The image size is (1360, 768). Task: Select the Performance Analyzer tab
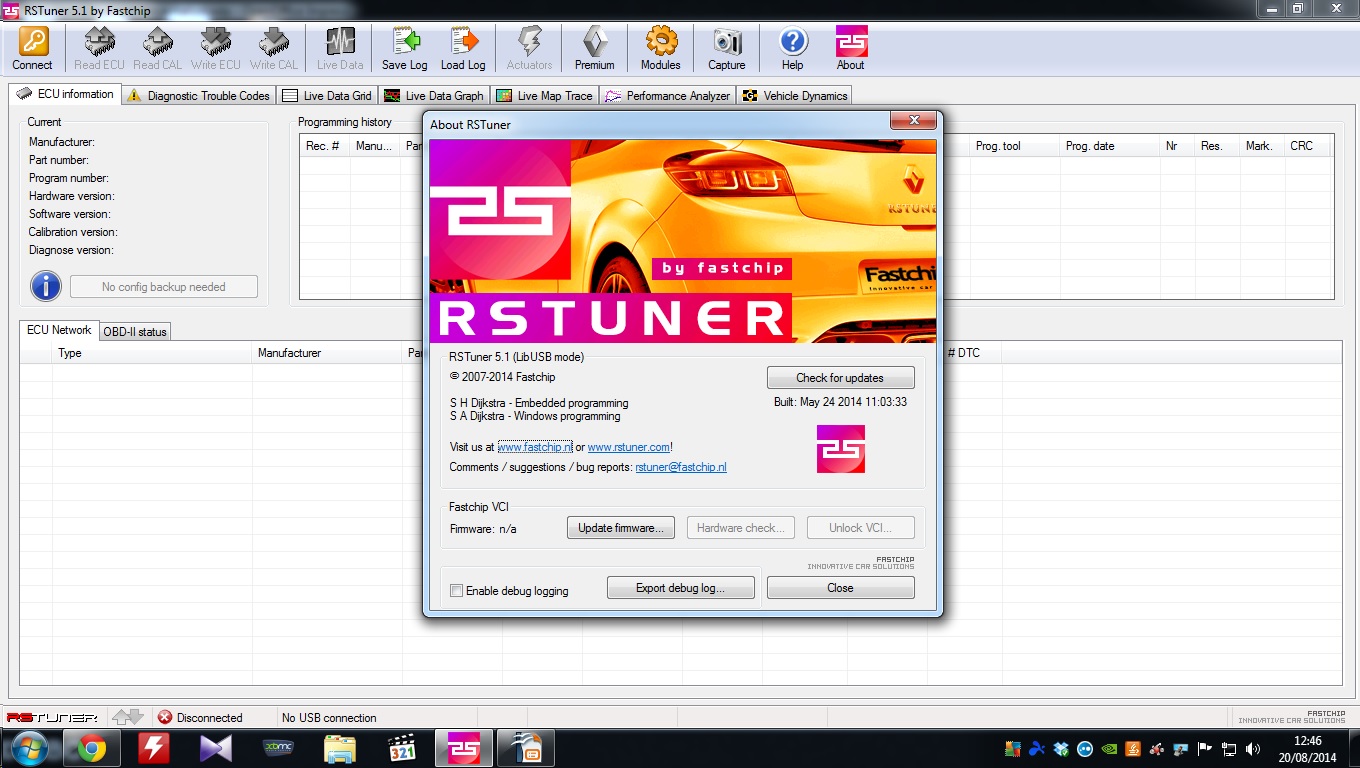pos(668,96)
